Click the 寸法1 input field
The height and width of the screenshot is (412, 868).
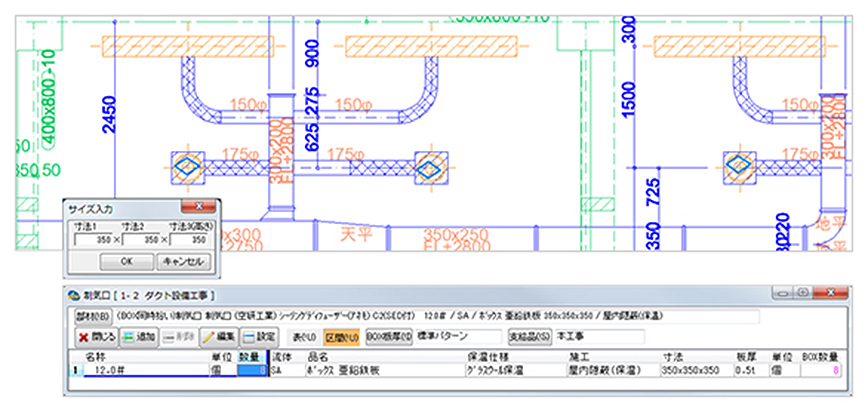92,241
